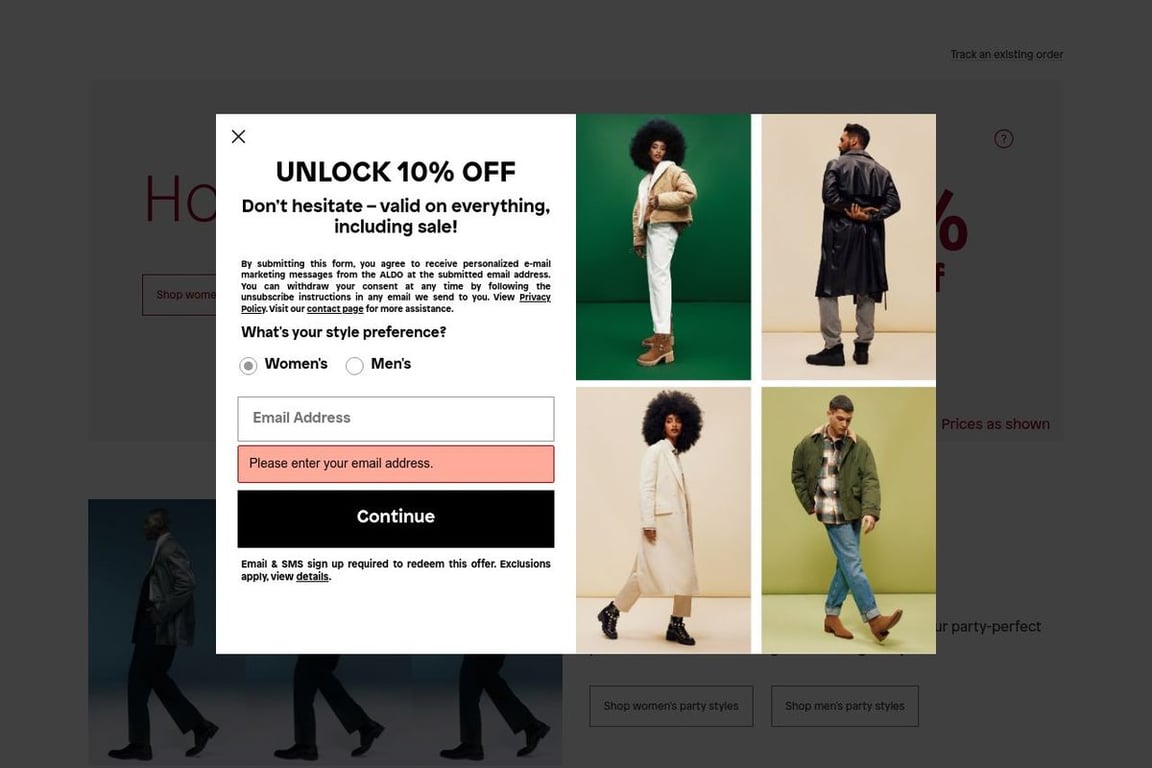Click the help question mark icon
Image resolution: width=1152 pixels, height=768 pixels.
click(1004, 139)
